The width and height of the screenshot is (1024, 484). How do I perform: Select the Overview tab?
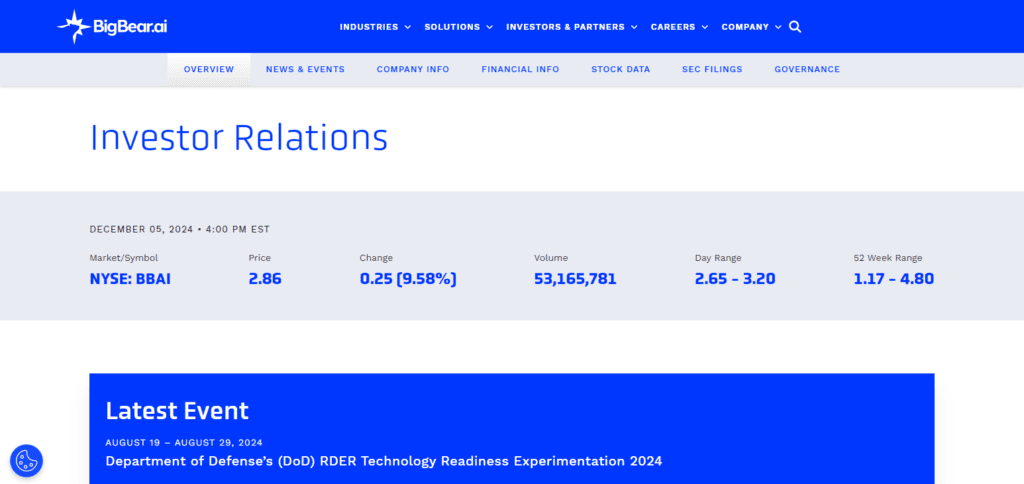(209, 69)
